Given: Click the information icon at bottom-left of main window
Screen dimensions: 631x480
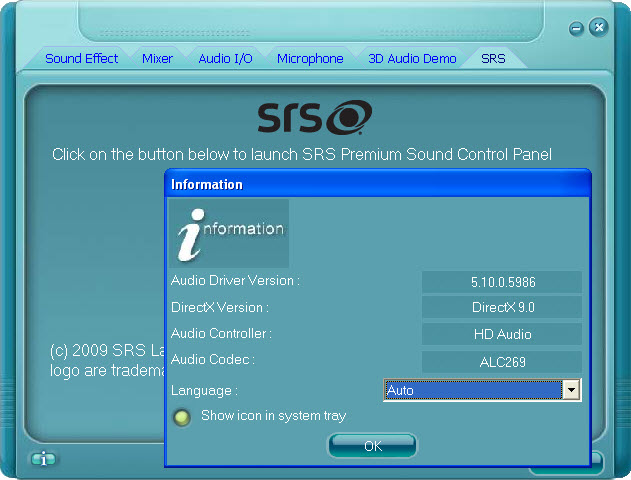Looking at the screenshot, I should (43, 459).
